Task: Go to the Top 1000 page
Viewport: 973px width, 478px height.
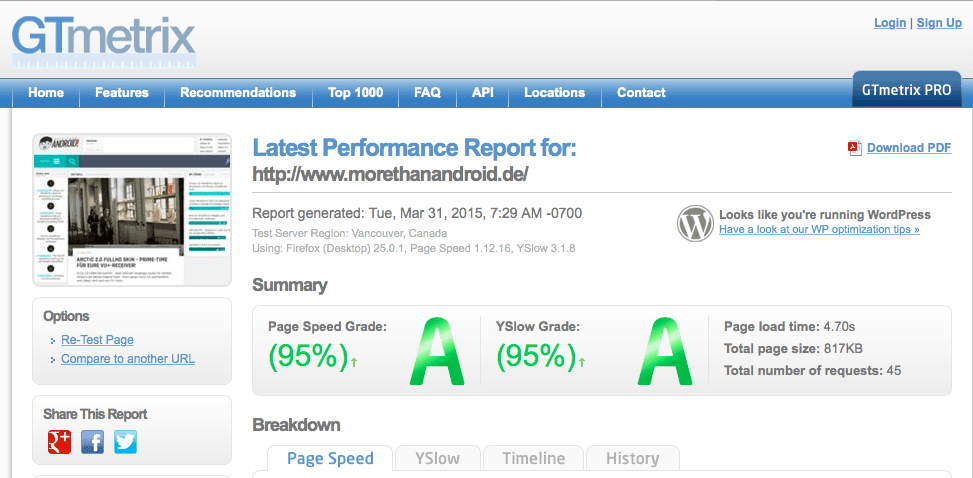Action: [355, 93]
